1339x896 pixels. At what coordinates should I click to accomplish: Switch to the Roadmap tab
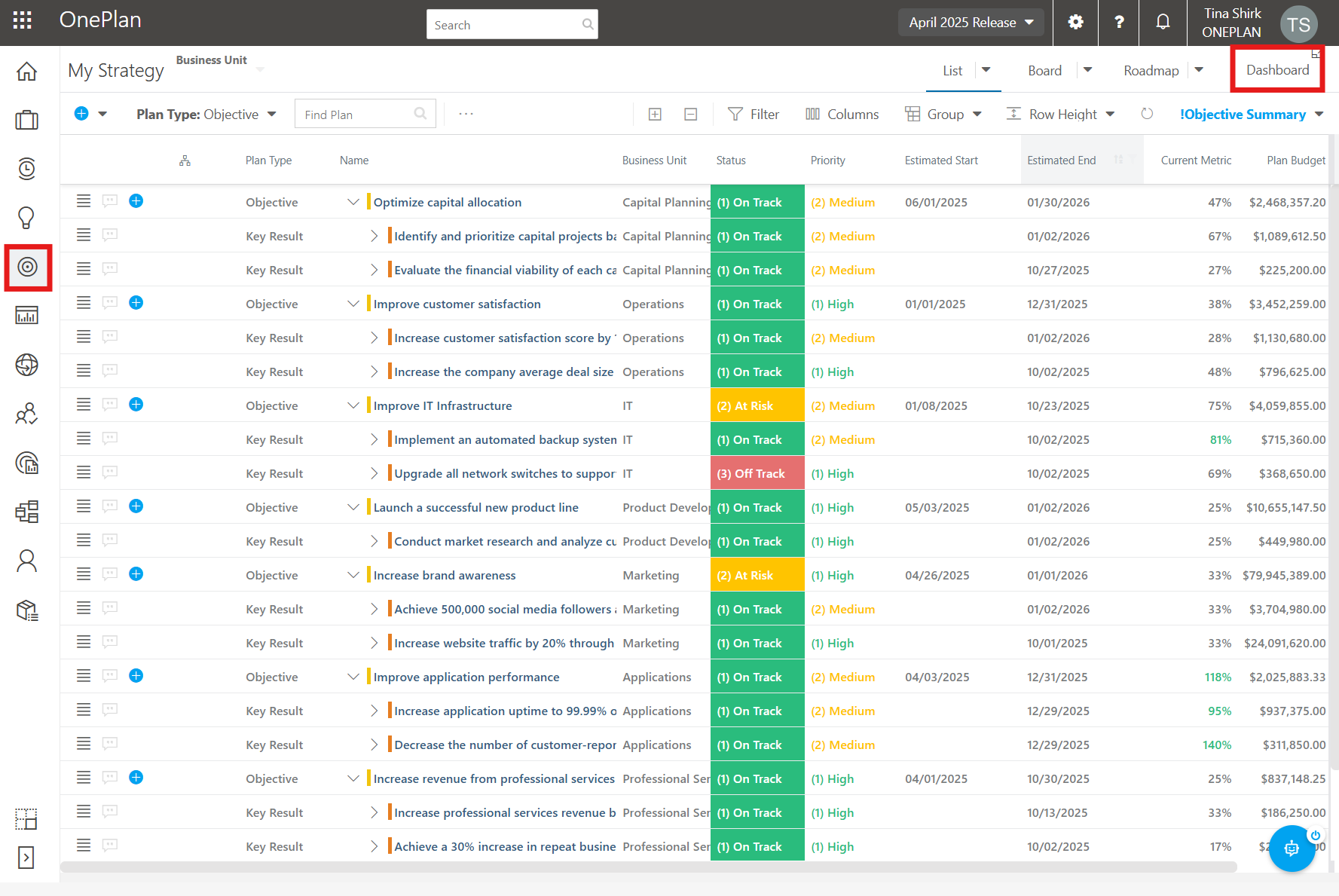[1151, 71]
